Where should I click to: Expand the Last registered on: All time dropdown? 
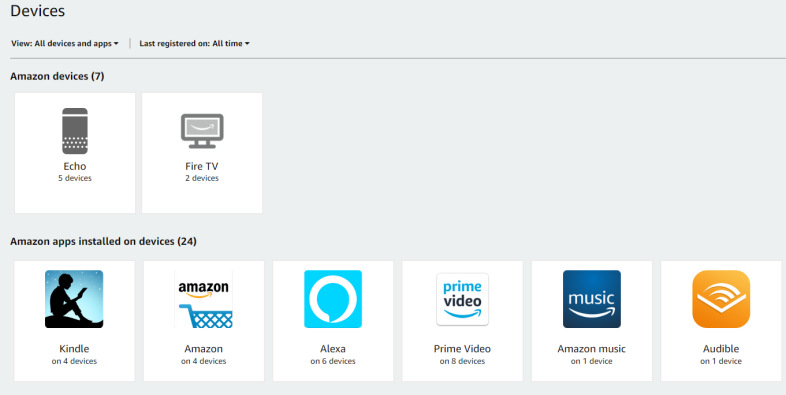click(194, 44)
